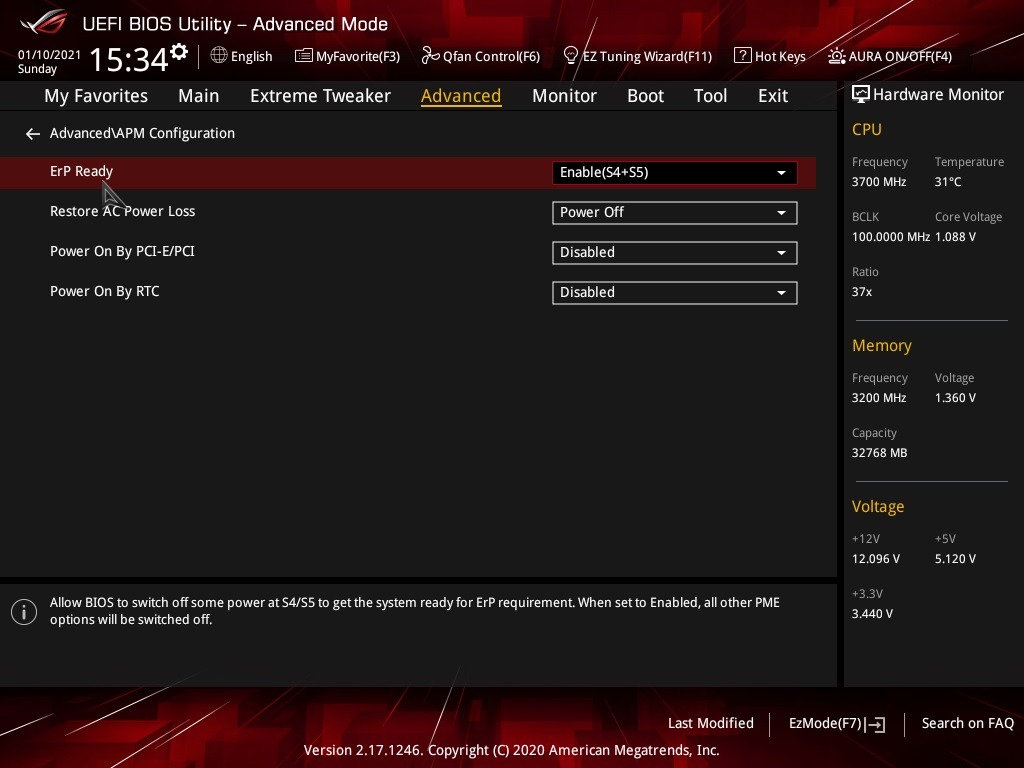
Task: Click Last Modified button
Action: click(711, 723)
